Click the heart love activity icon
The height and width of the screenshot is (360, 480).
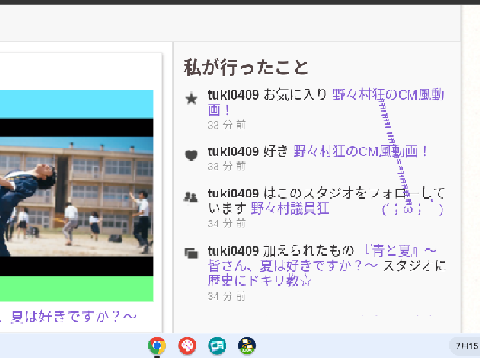pos(191,155)
